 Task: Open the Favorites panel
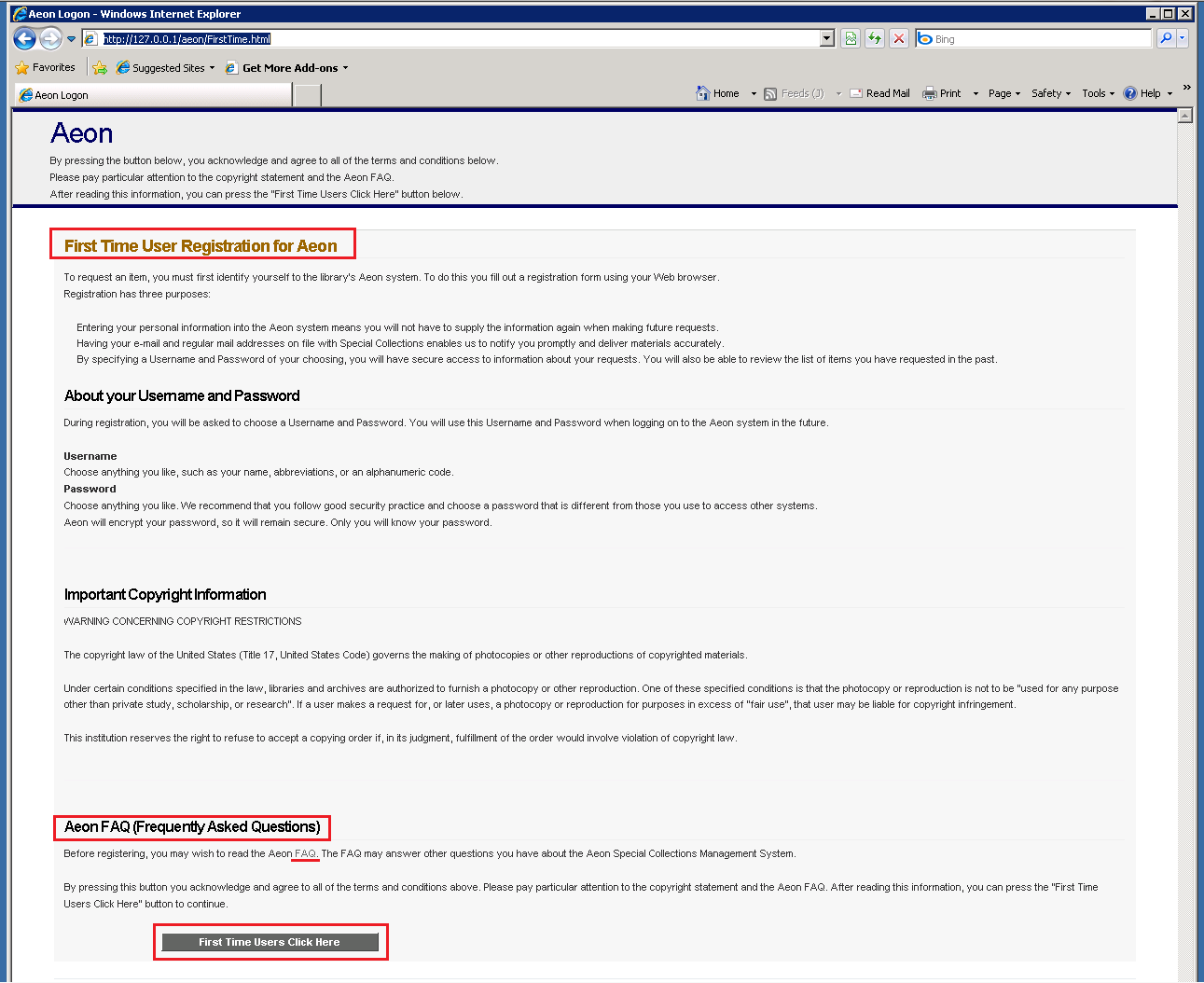click(x=45, y=67)
